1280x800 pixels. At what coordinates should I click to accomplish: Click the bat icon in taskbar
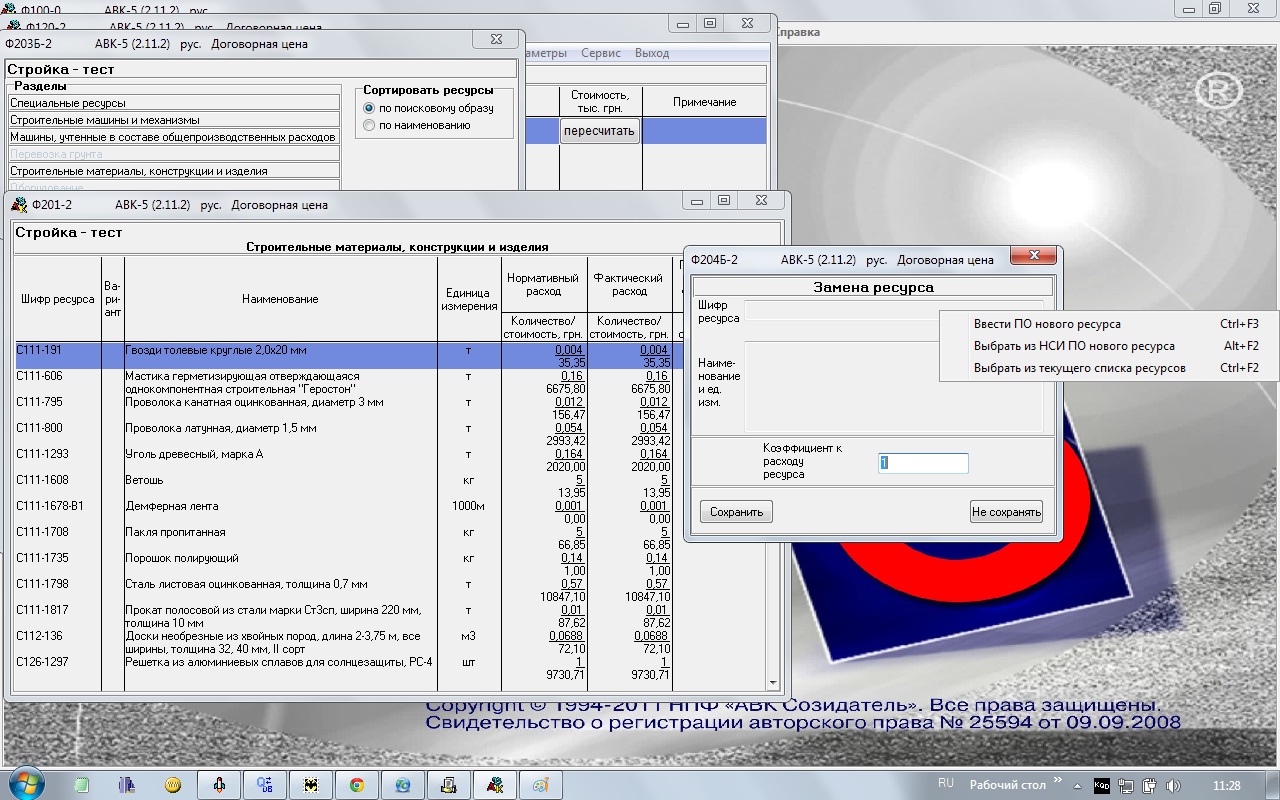pyautogui.click(x=311, y=785)
